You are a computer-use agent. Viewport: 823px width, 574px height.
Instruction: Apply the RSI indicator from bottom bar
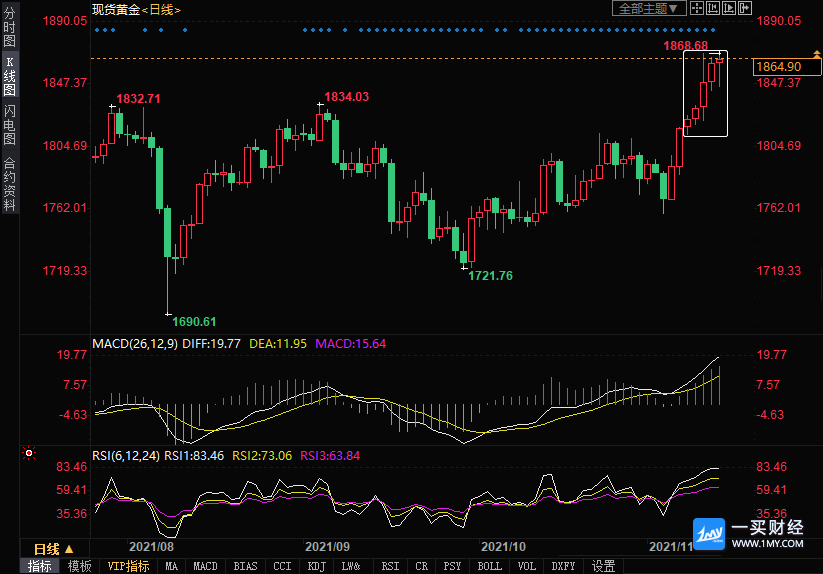pos(390,566)
